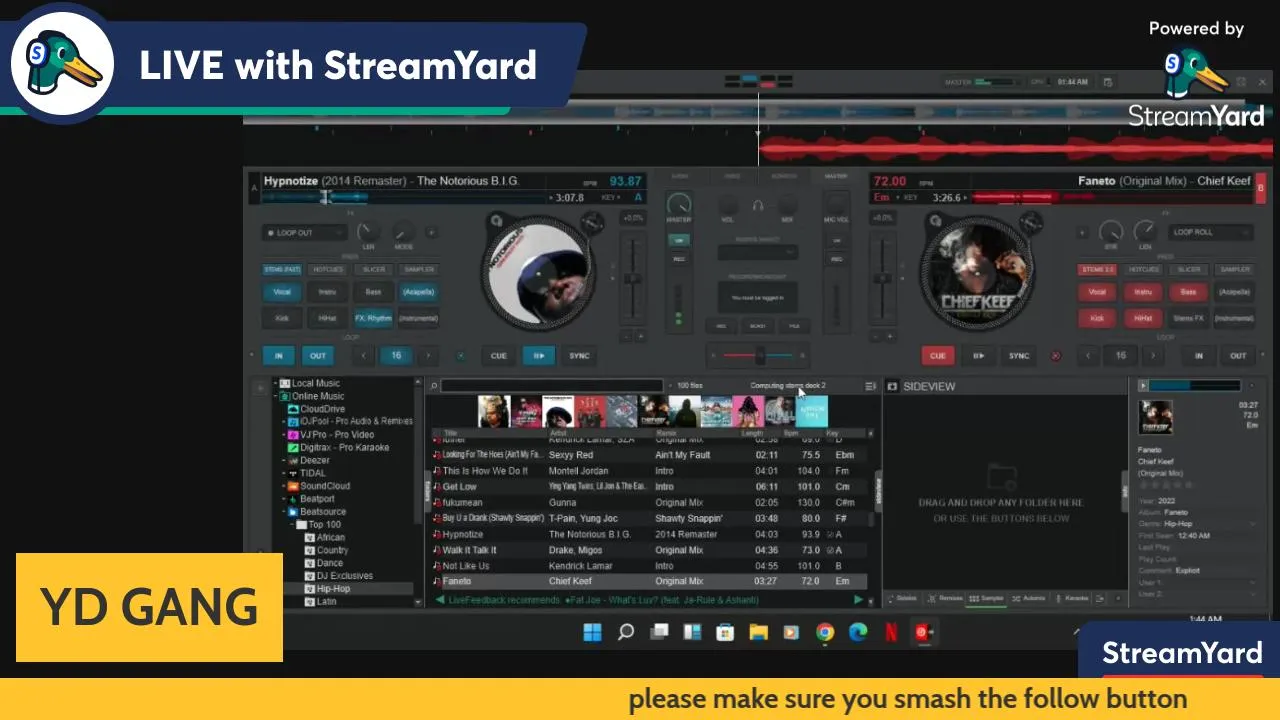Select Sampler pad page on deck B
Viewport: 1280px width, 720px height.
click(1235, 269)
